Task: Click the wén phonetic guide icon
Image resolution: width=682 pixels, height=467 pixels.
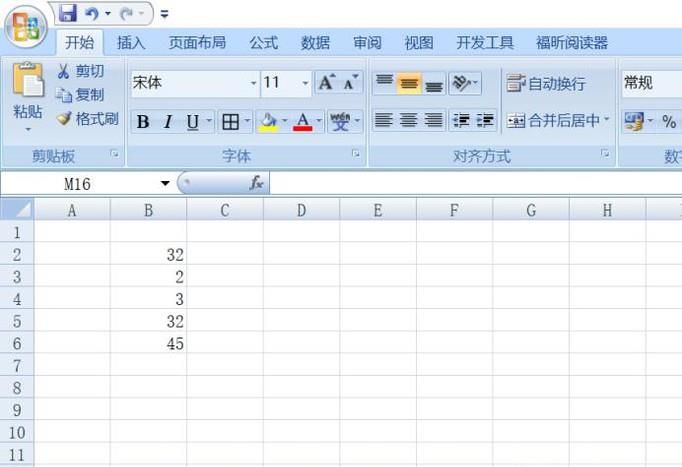Action: point(340,121)
